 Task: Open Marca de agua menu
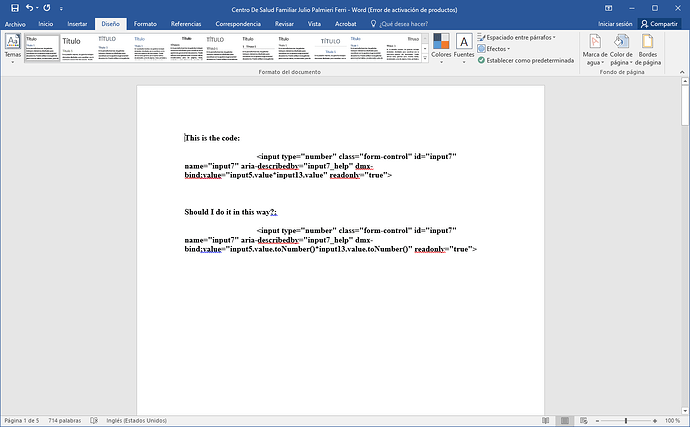(595, 50)
